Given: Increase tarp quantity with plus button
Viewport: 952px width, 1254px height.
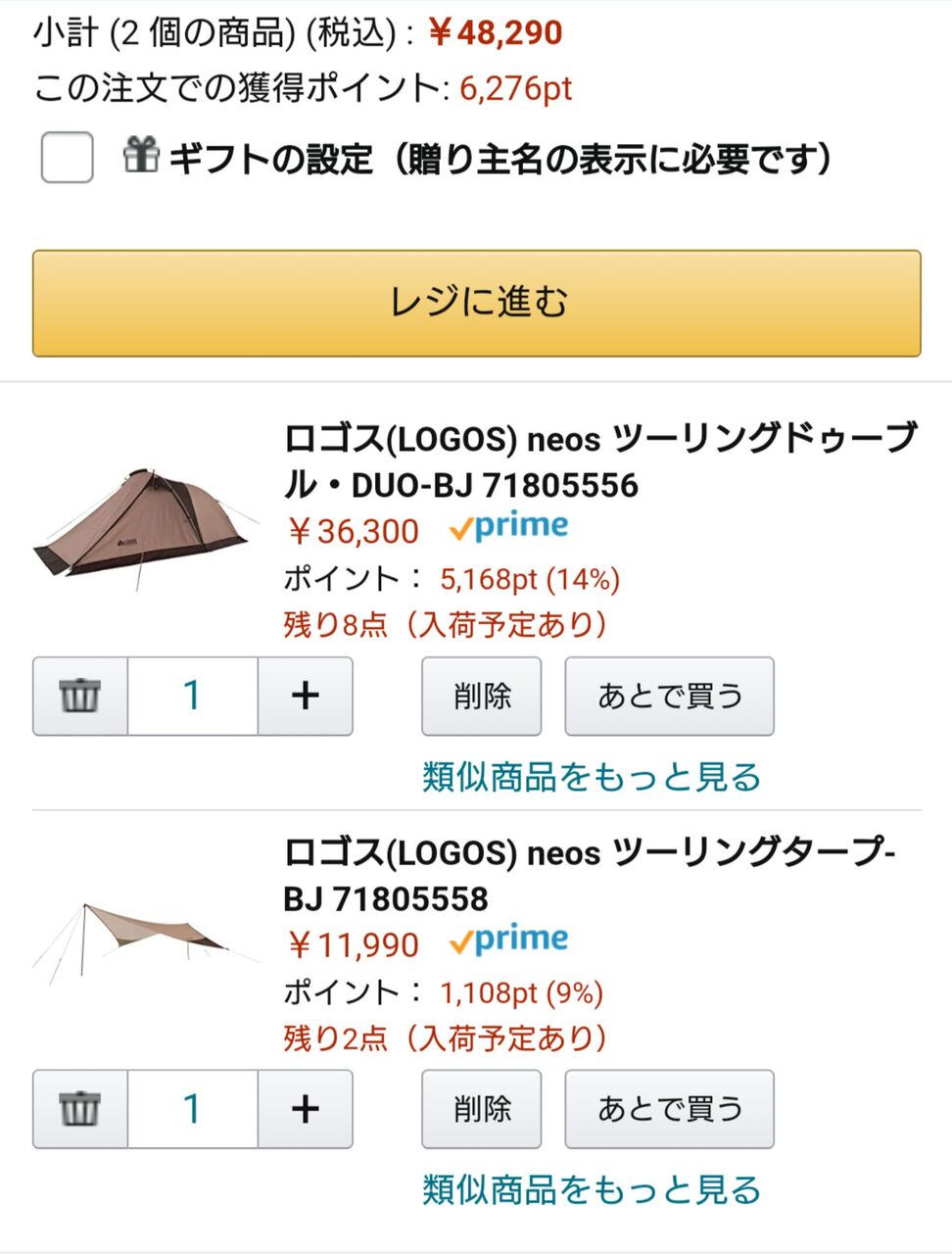Looking at the screenshot, I should (x=306, y=1110).
